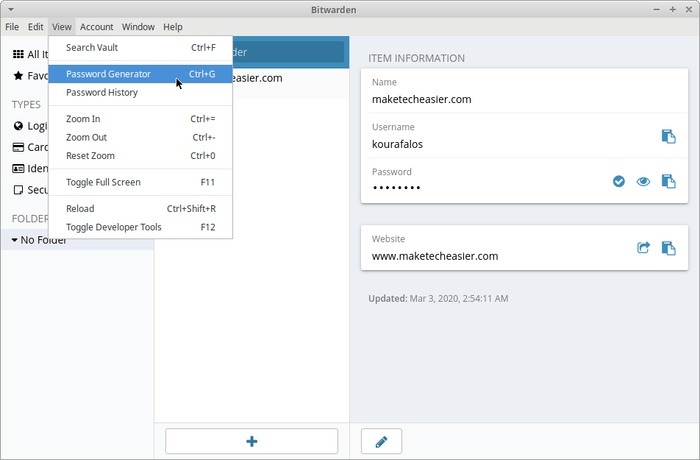The image size is (700, 460).
Task: Click the kourafalos username value
Action: (x=397, y=144)
